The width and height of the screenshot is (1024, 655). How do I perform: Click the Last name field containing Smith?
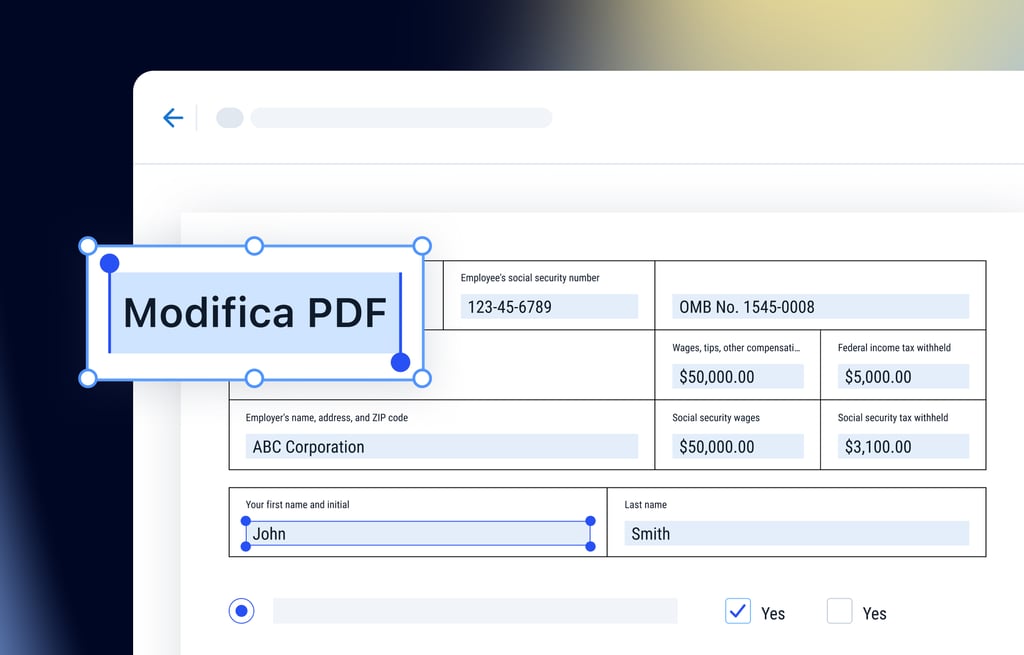coord(796,534)
